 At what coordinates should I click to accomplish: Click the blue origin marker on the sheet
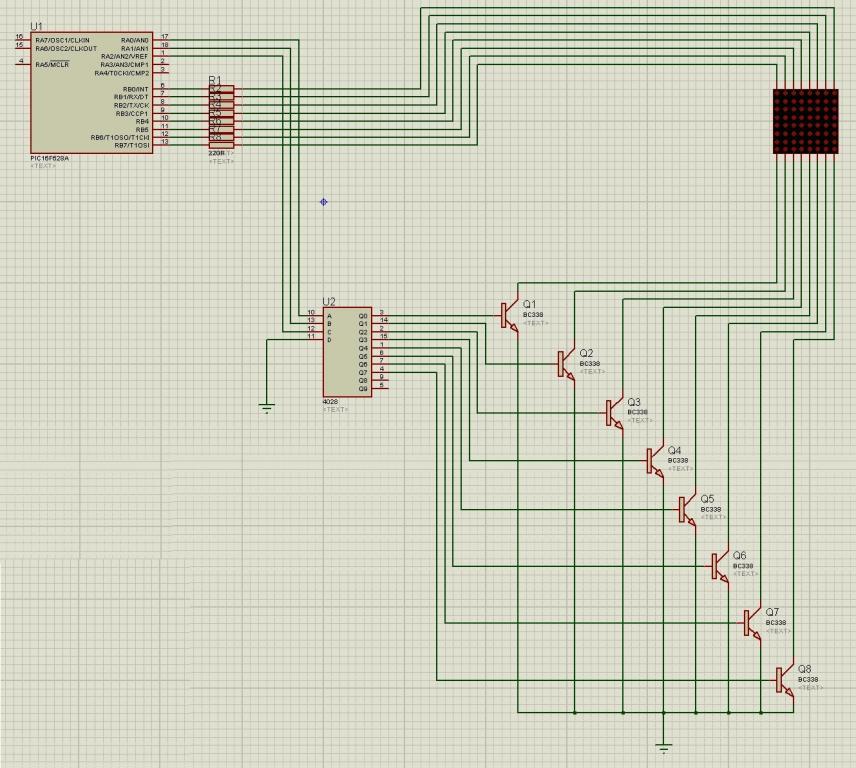tap(323, 202)
